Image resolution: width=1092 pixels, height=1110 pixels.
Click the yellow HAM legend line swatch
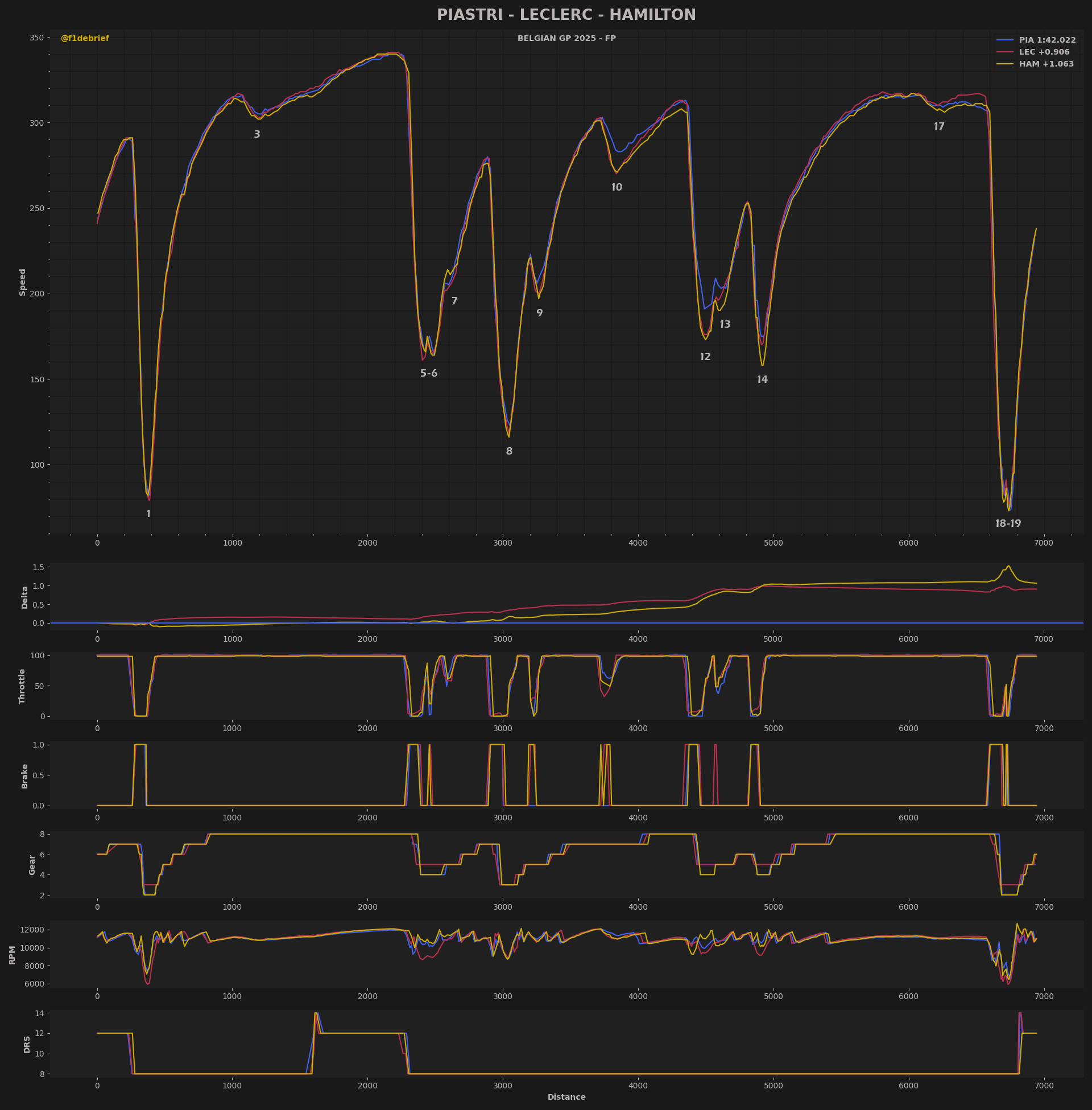1005,64
